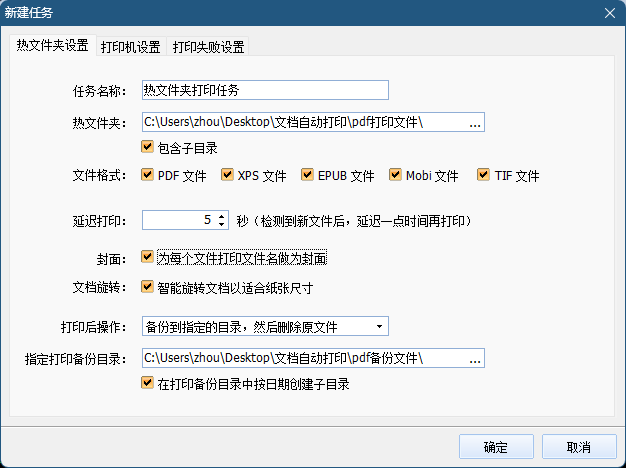Uncheck 智能旋转文档以适合纸张尺寸
This screenshot has height=468, width=626.
click(147, 286)
